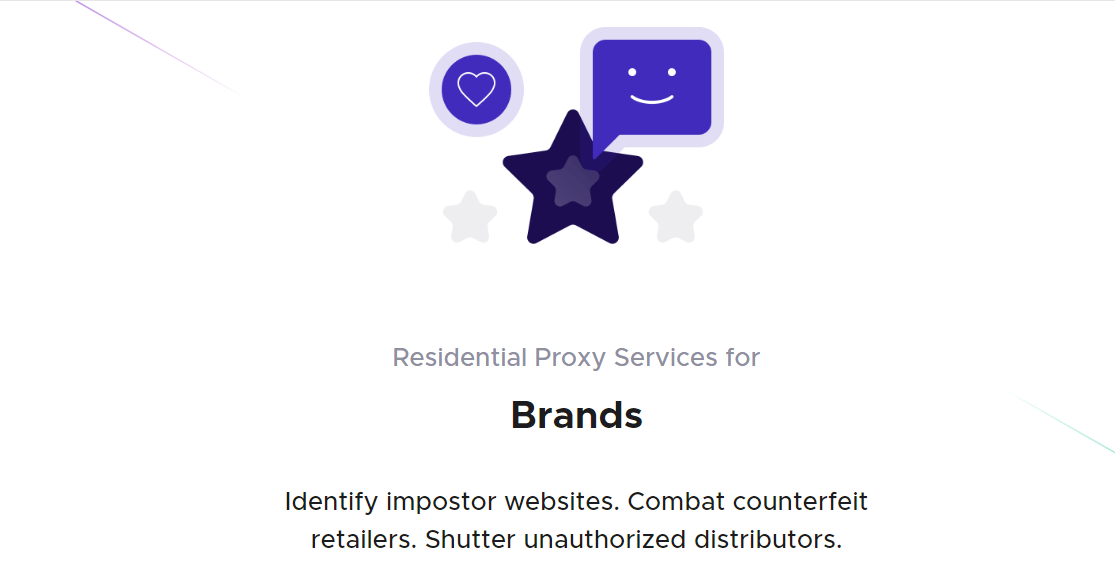Image resolution: width=1115 pixels, height=570 pixels.
Task: Click the right eye of the smiley face
Action: coord(672,72)
